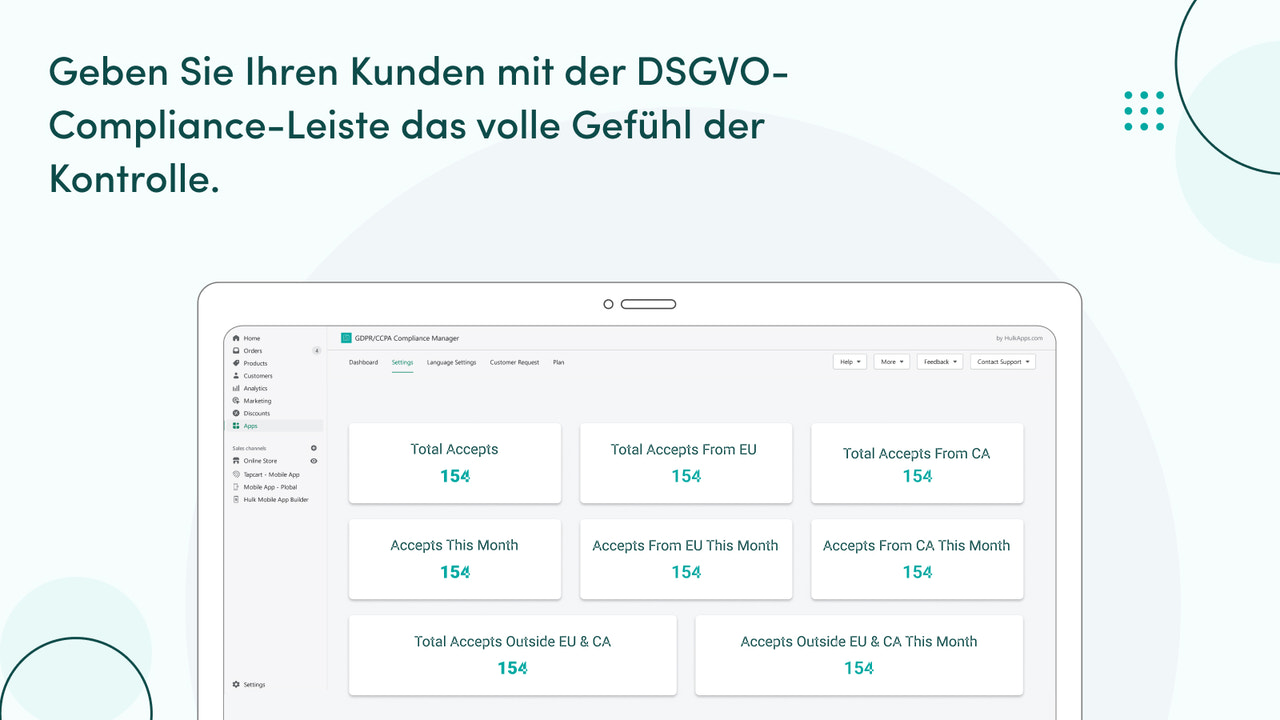Click the Orders count badge 4
The width and height of the screenshot is (1280, 720).
coord(317,351)
